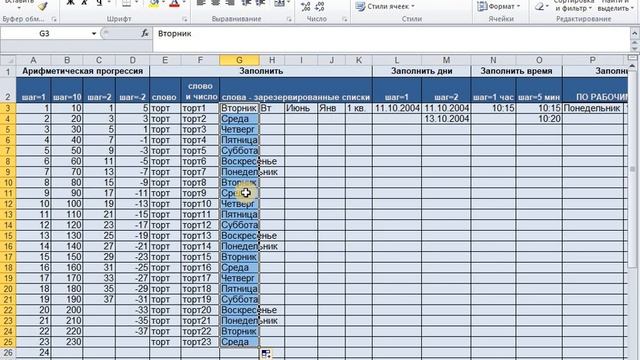Screen dimensions: 640x360
Task: Open font color dropdown arrow
Action: 184,3
